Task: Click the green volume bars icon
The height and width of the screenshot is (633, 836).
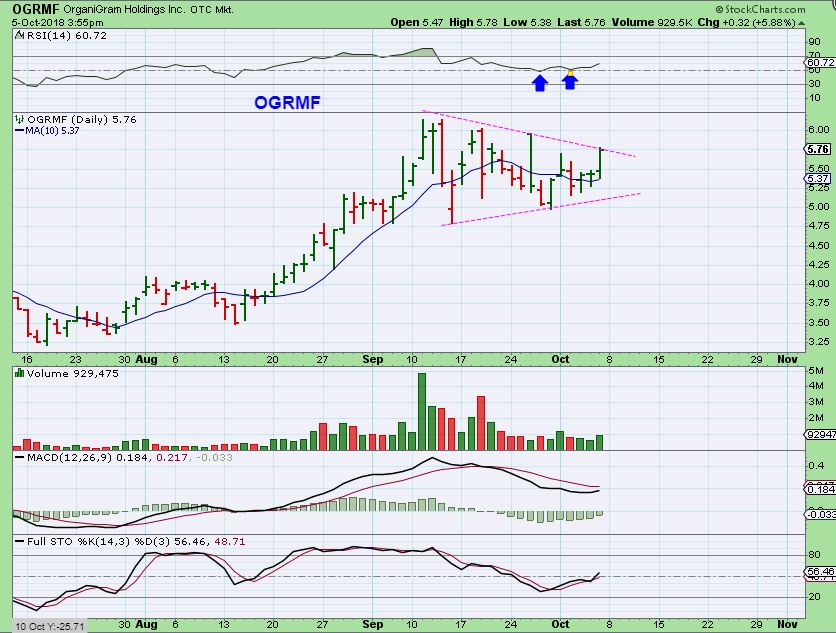Action: click(20, 373)
